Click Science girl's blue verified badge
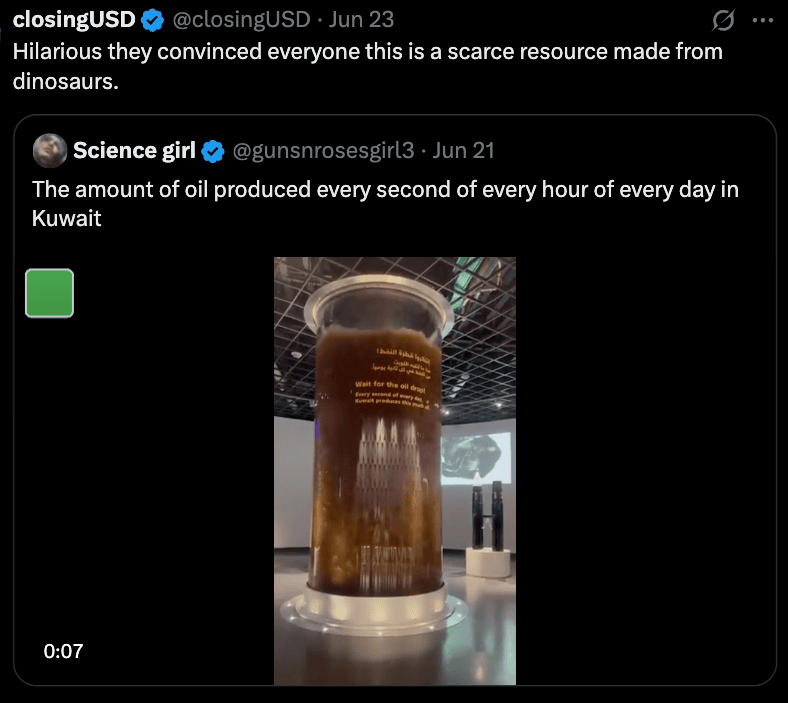The width and height of the screenshot is (788, 703). pos(211,151)
